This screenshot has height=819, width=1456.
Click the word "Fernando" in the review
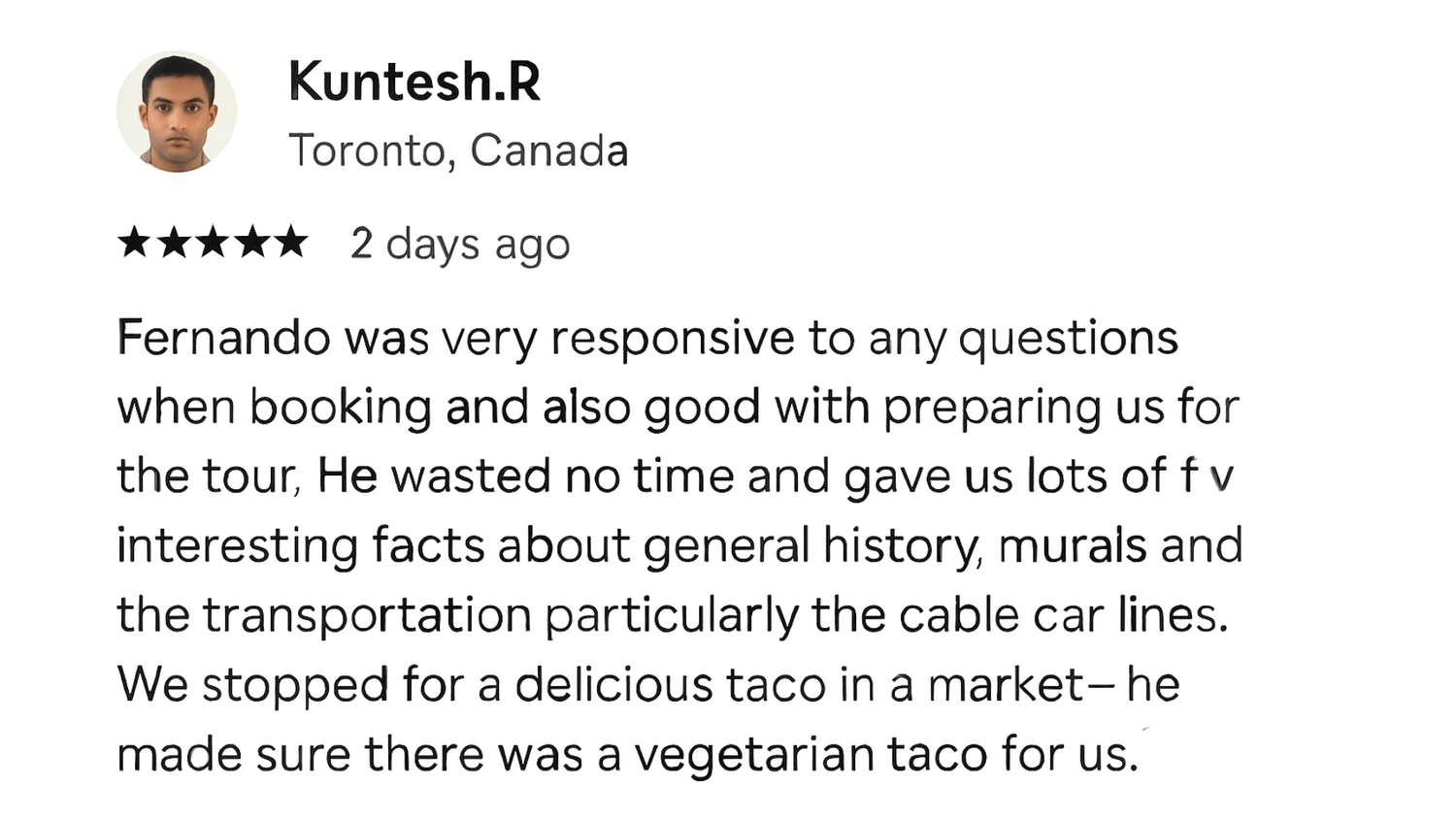[223, 338]
